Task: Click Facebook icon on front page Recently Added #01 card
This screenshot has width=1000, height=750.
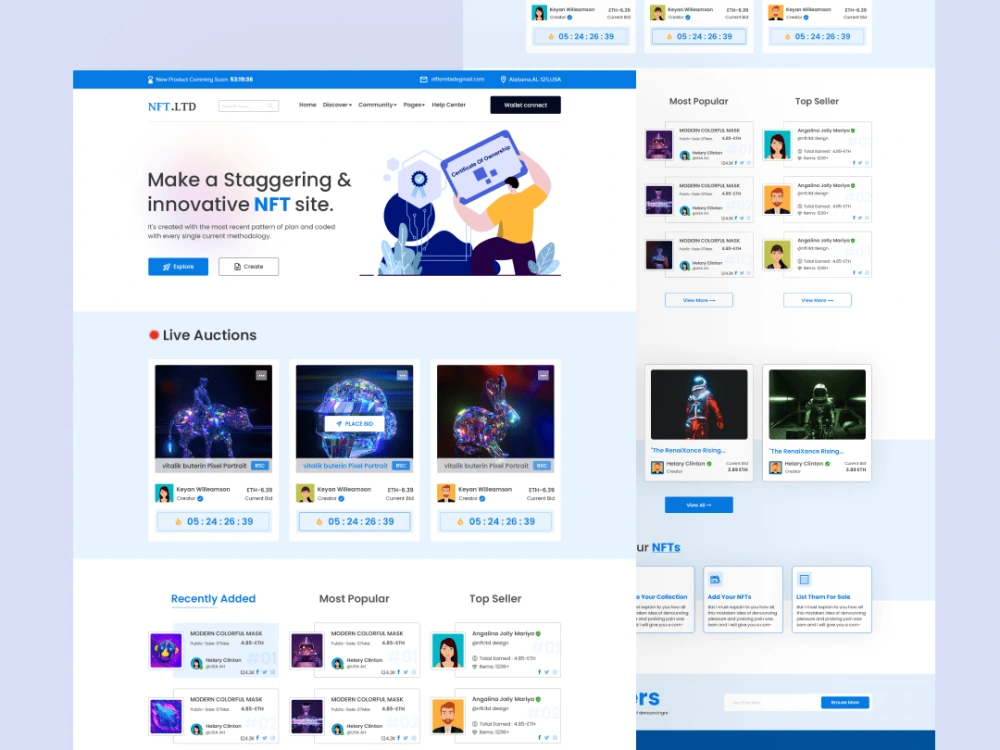Action: [258, 672]
